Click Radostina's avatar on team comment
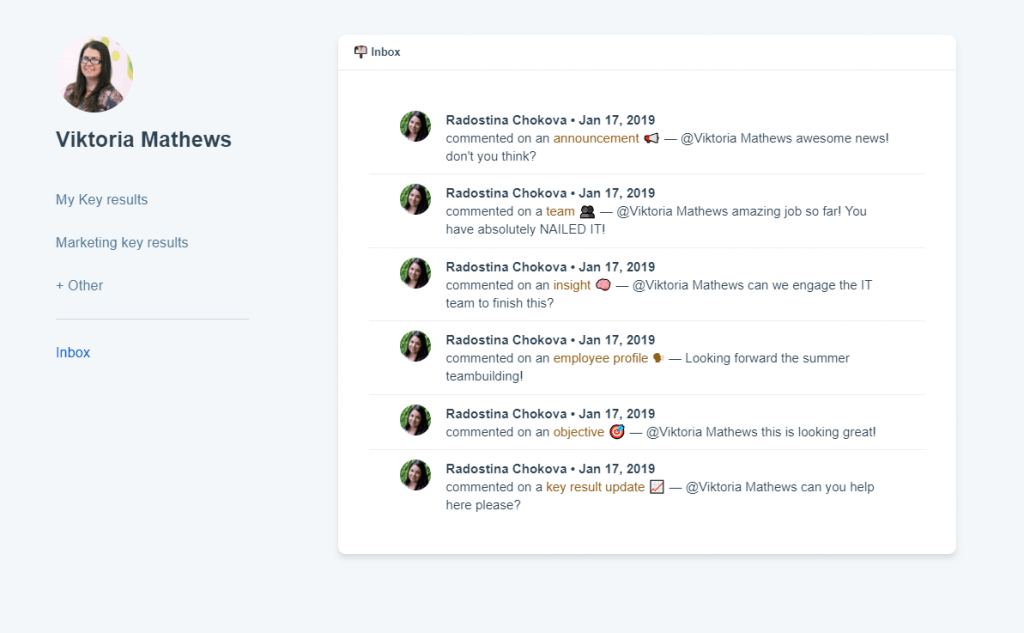 coord(415,199)
